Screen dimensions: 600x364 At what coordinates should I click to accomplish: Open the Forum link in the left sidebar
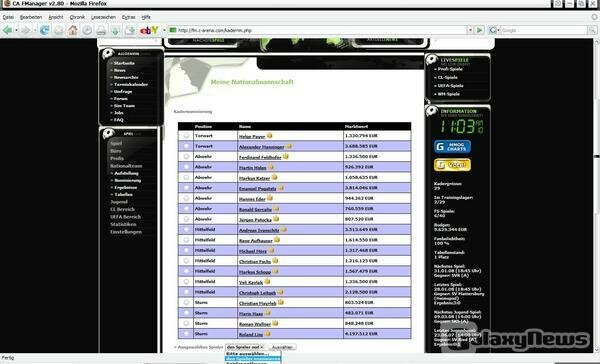click(x=121, y=99)
